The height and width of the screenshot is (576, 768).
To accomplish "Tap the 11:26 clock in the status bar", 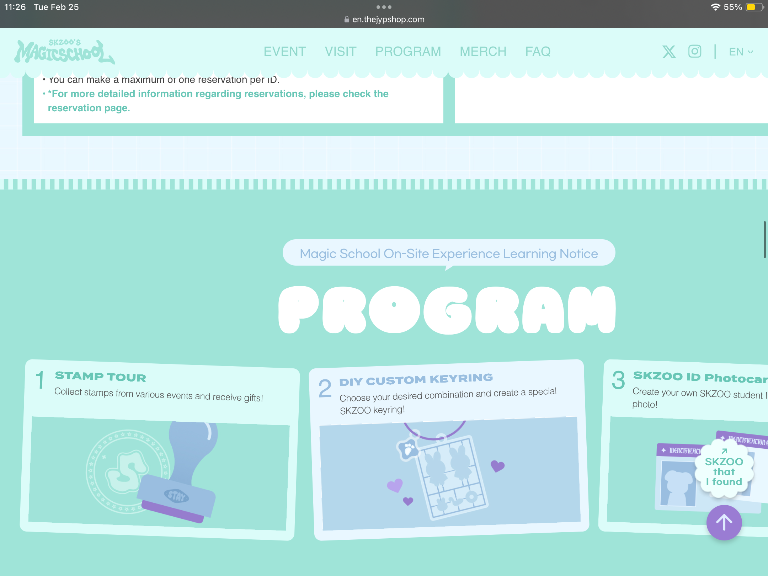I will [15, 7].
